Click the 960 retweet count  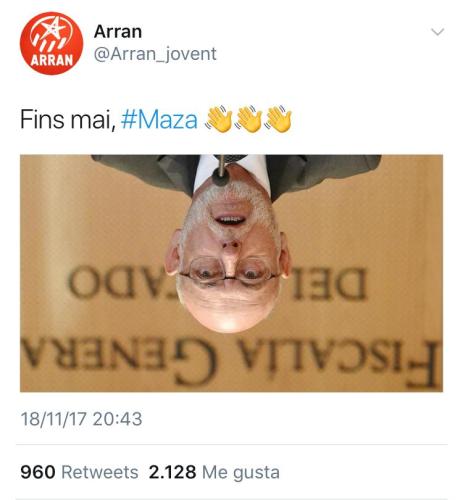point(38,472)
